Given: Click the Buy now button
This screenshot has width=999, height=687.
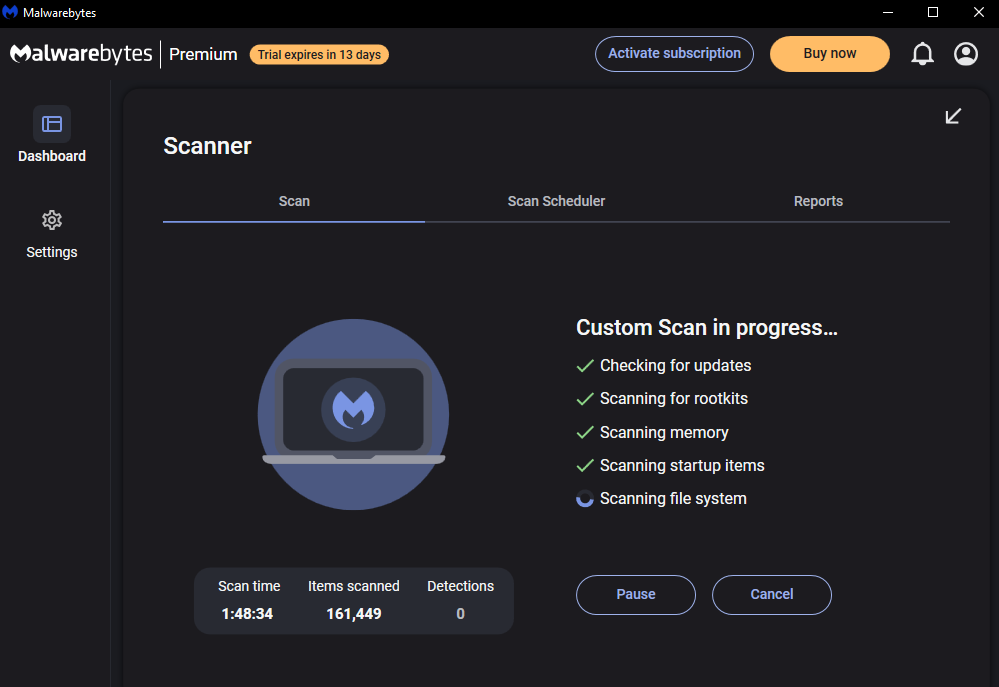Looking at the screenshot, I should tap(830, 54).
